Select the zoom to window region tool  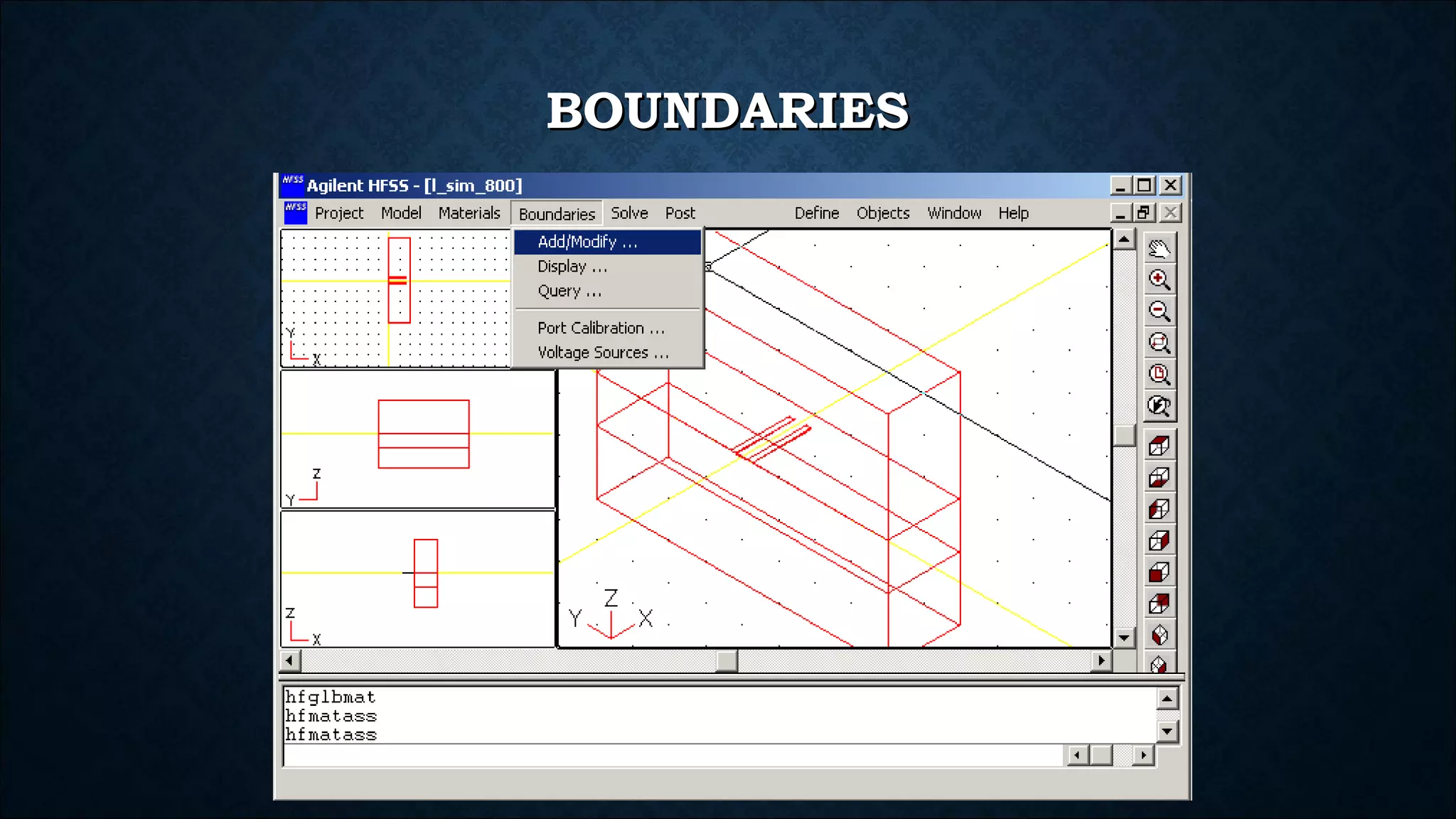click(x=1160, y=343)
